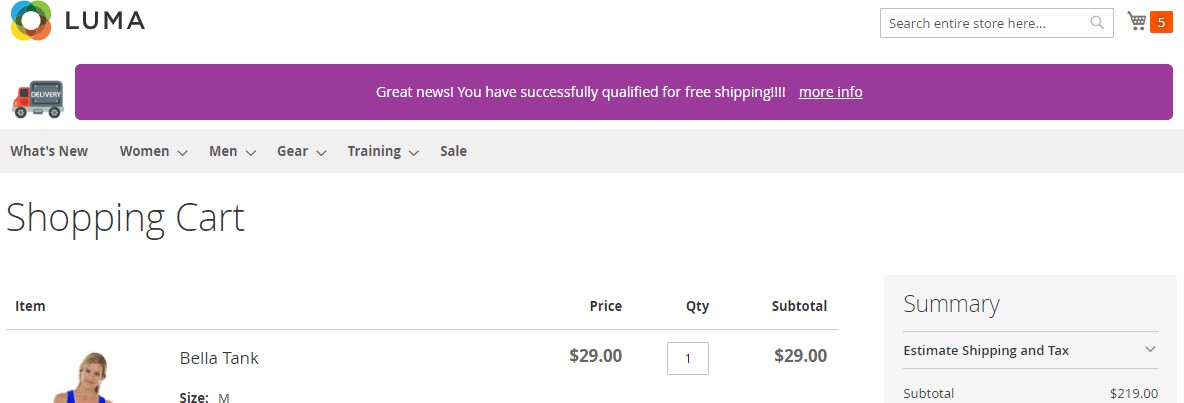Open the Sale menu item
This screenshot has height=403, width=1184.
453,151
